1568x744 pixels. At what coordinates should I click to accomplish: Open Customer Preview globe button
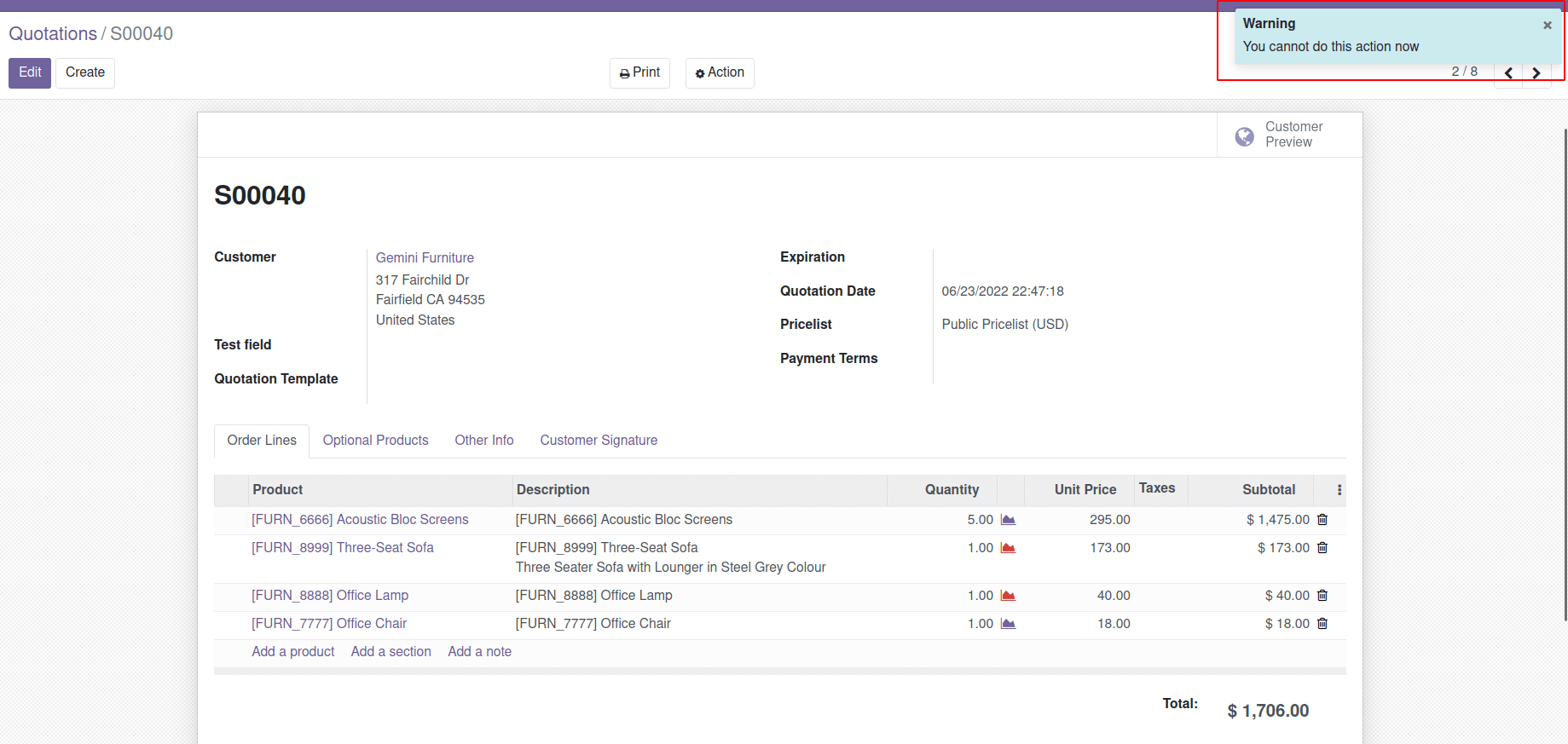click(1289, 135)
